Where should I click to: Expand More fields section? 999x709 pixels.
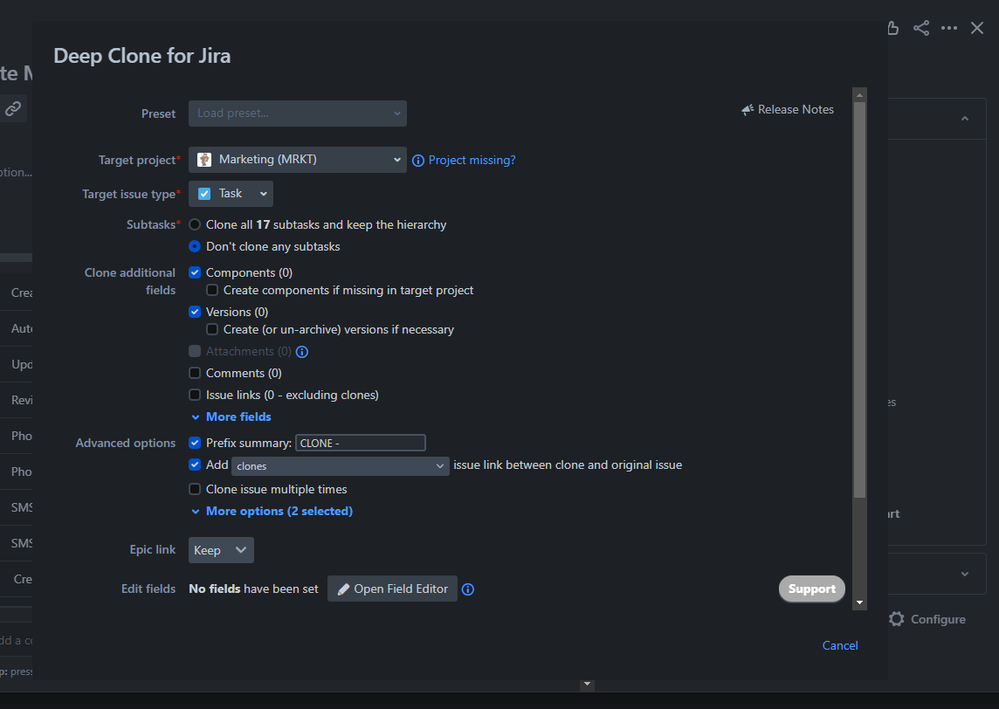coord(231,417)
